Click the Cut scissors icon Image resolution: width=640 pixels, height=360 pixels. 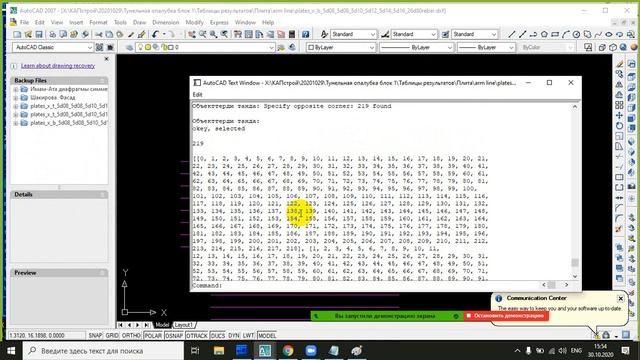tap(98, 35)
